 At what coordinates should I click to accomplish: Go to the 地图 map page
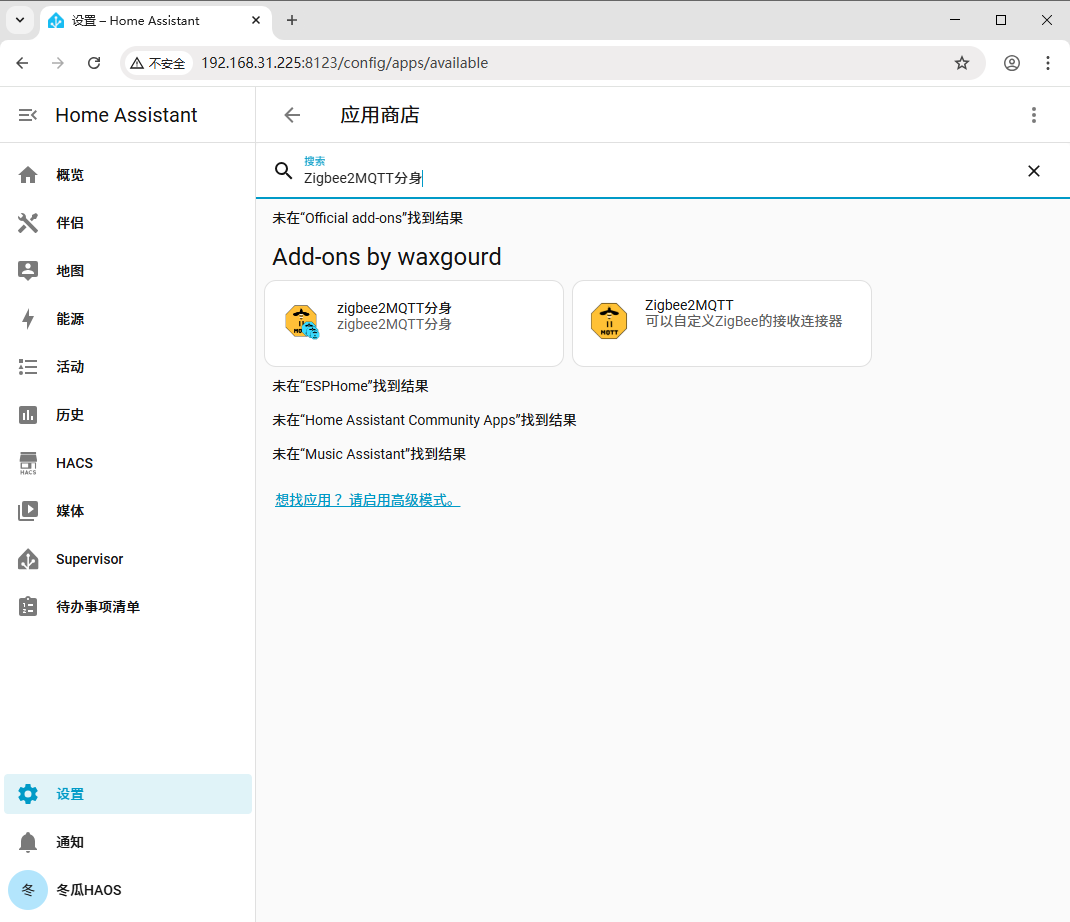[x=128, y=271]
